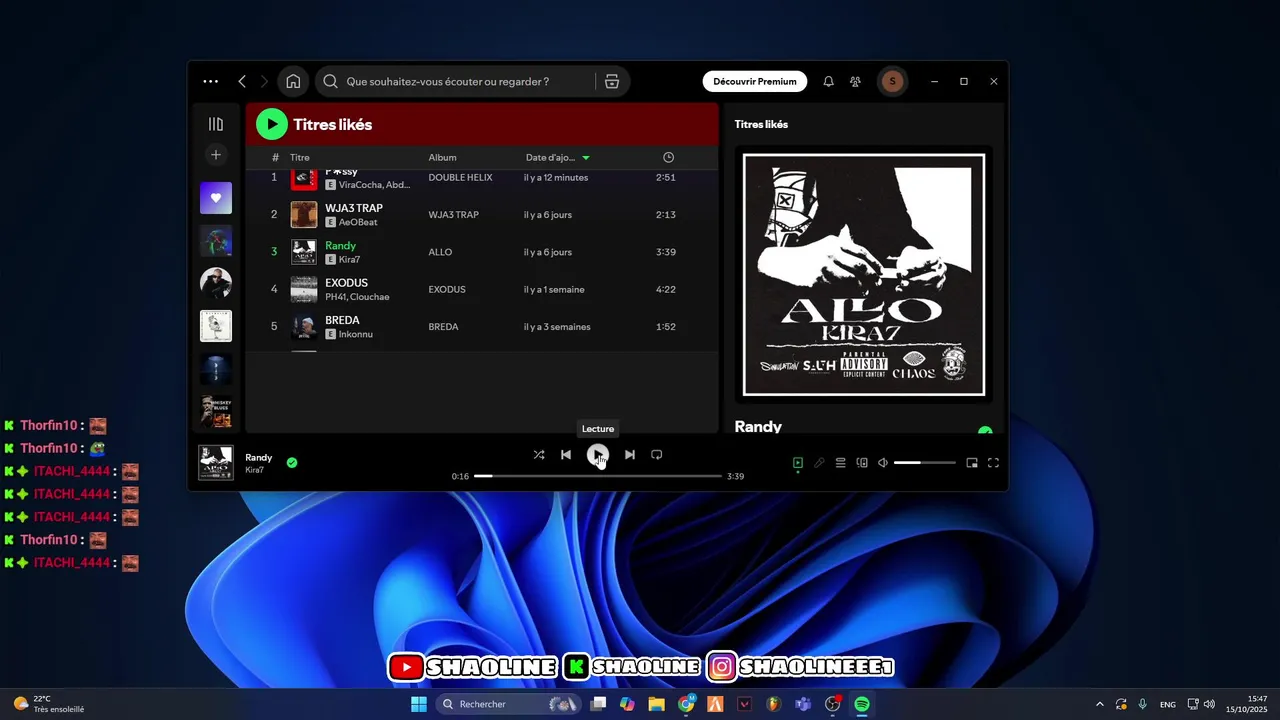The image size is (1280, 720).
Task: Toggle the lyrics microphone icon
Action: (x=819, y=463)
